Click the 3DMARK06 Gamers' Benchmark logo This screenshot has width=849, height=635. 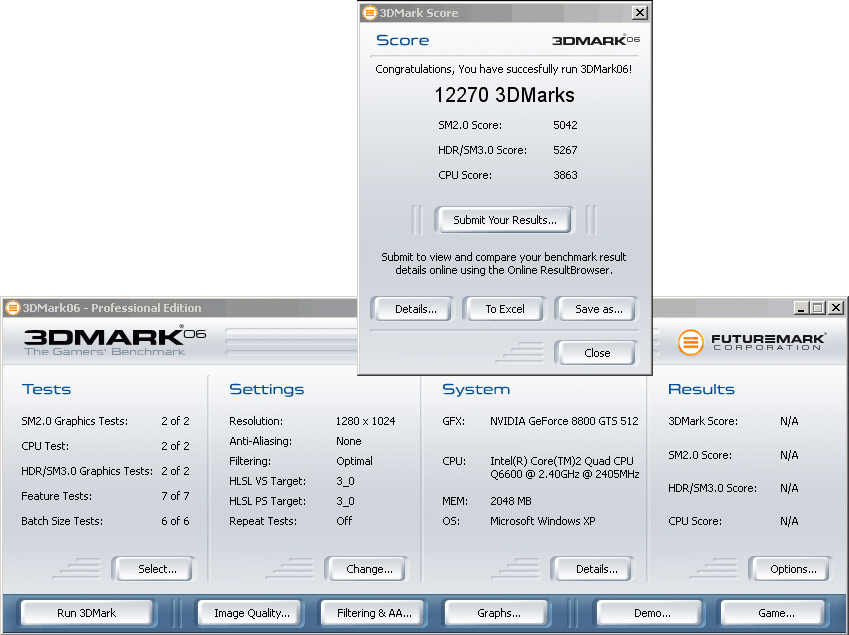pos(115,342)
